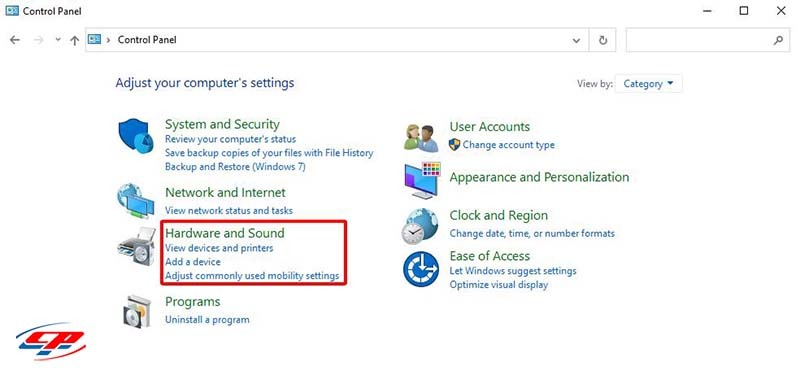Click the search magnifier icon

point(778,40)
